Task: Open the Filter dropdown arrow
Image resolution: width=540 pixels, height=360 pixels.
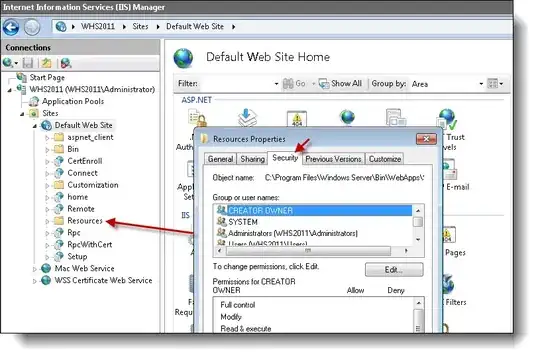Action: coord(276,84)
